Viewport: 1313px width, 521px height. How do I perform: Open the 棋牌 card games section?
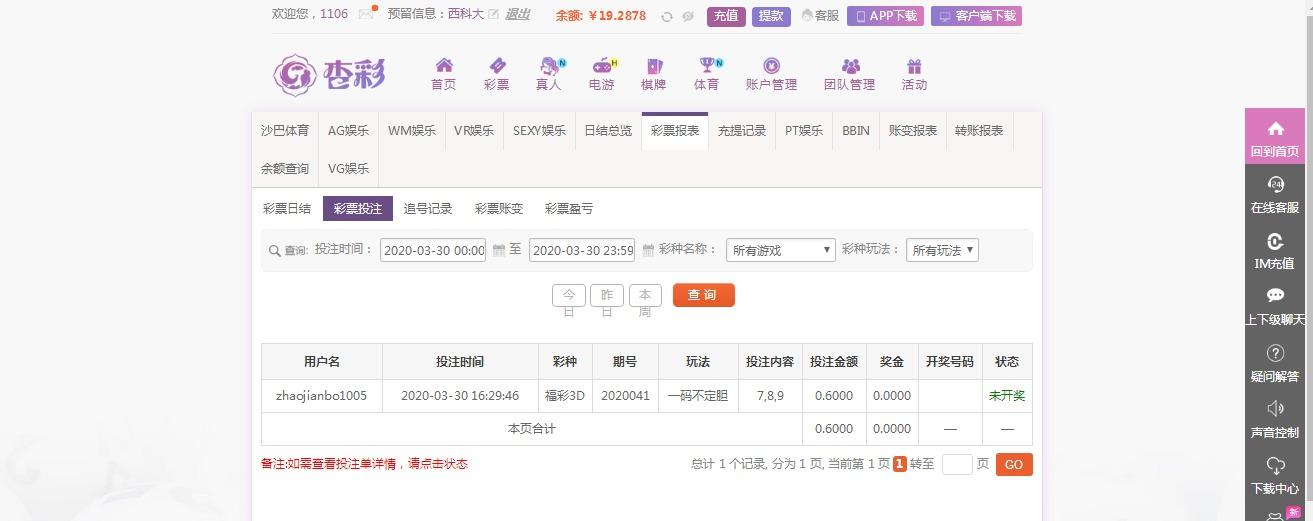click(654, 74)
